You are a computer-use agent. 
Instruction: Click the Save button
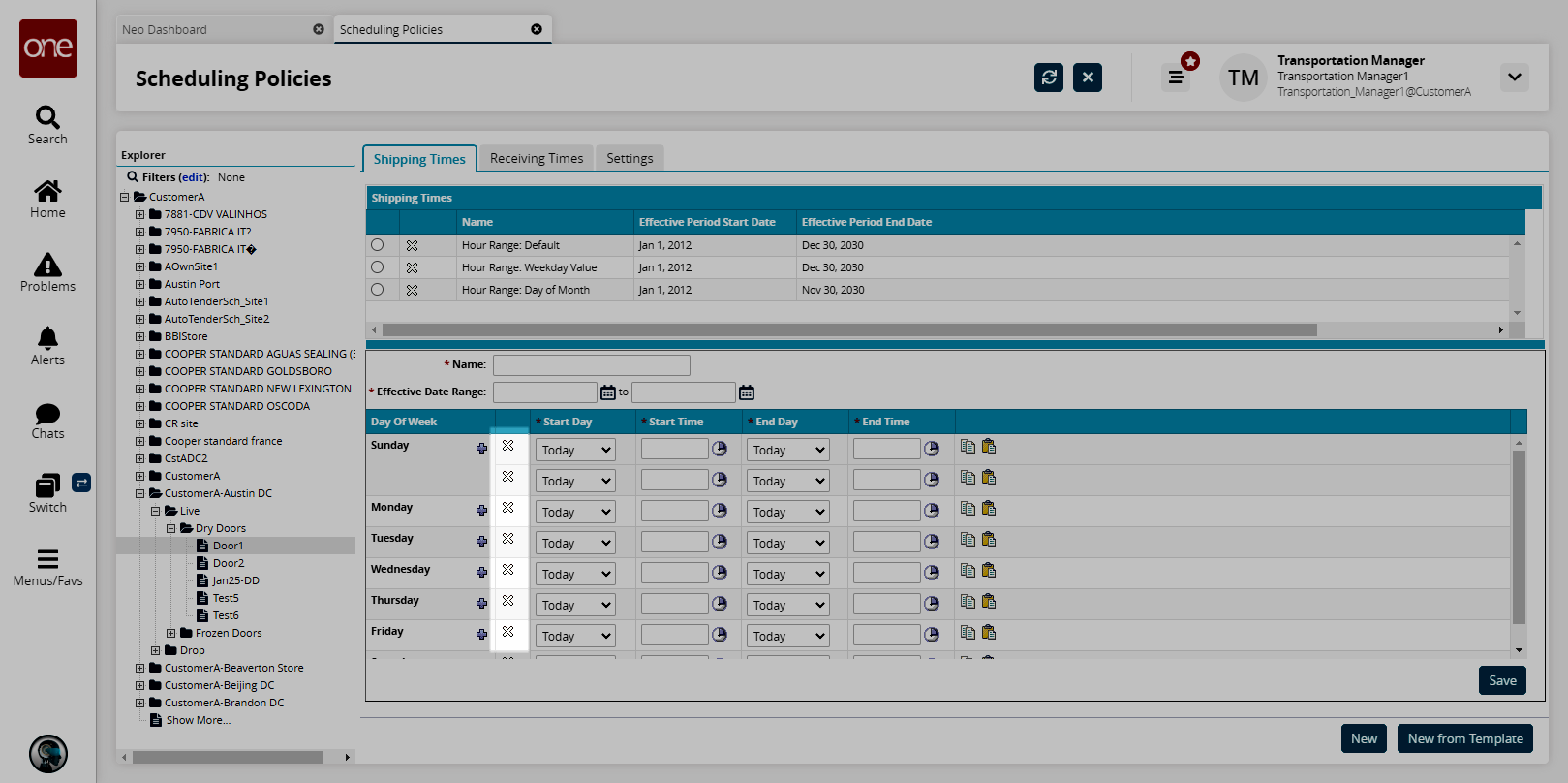(1502, 680)
